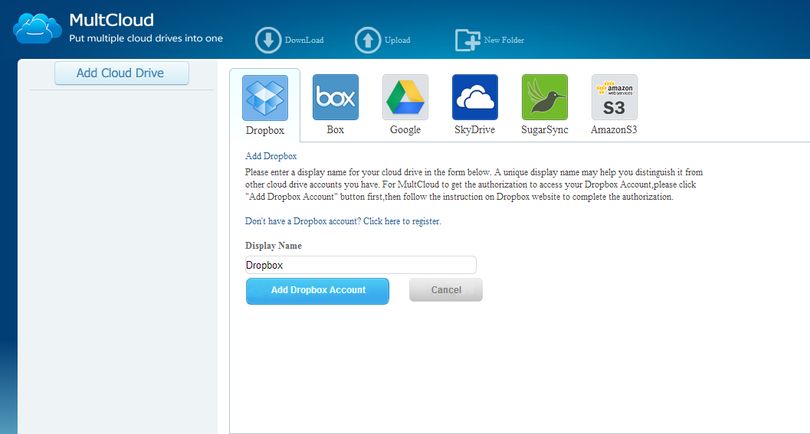Click the New Folder icon

click(468, 40)
